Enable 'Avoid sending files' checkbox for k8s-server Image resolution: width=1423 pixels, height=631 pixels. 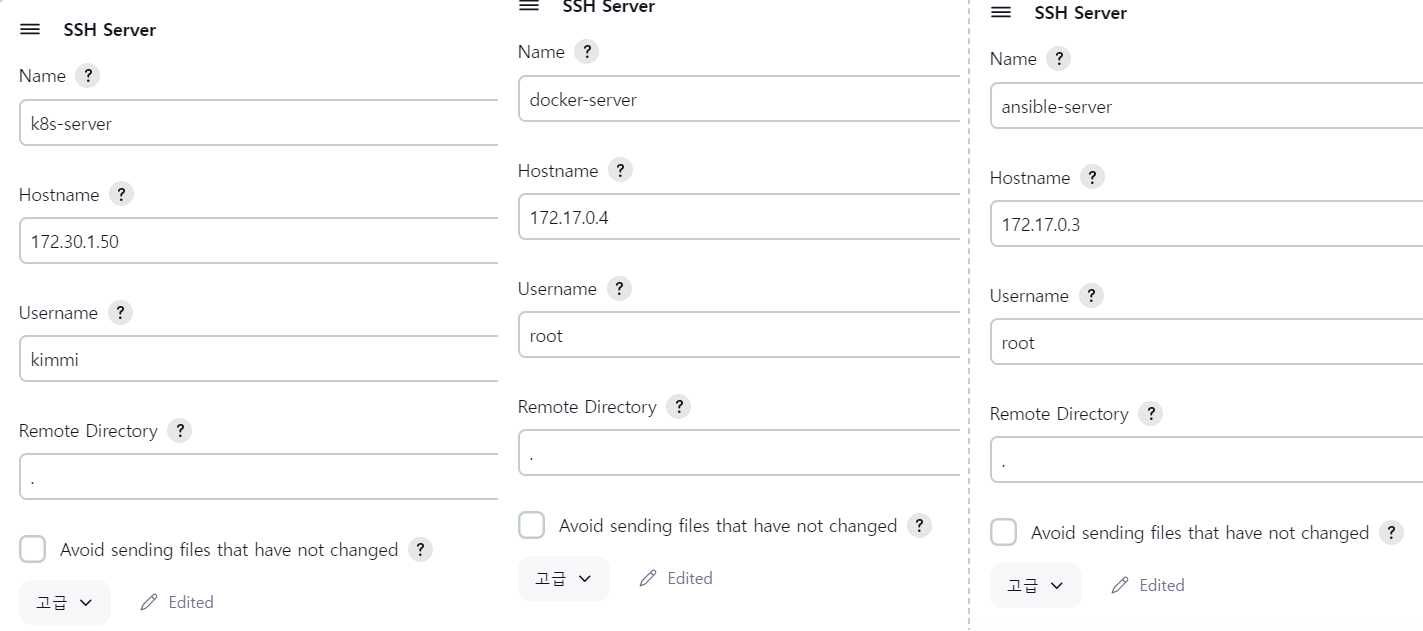tap(33, 549)
